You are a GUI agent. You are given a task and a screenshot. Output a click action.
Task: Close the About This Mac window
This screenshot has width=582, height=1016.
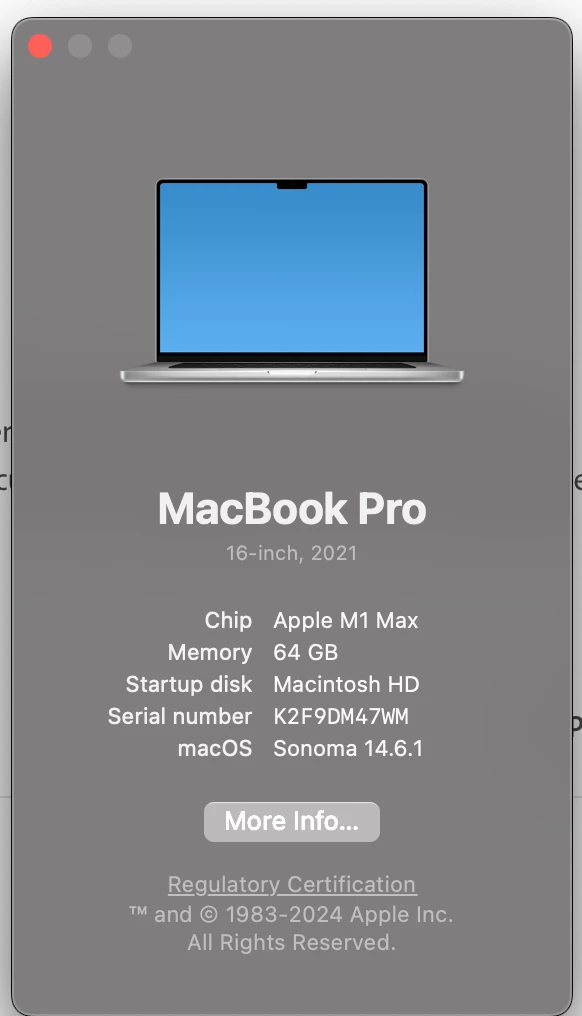click(x=40, y=46)
